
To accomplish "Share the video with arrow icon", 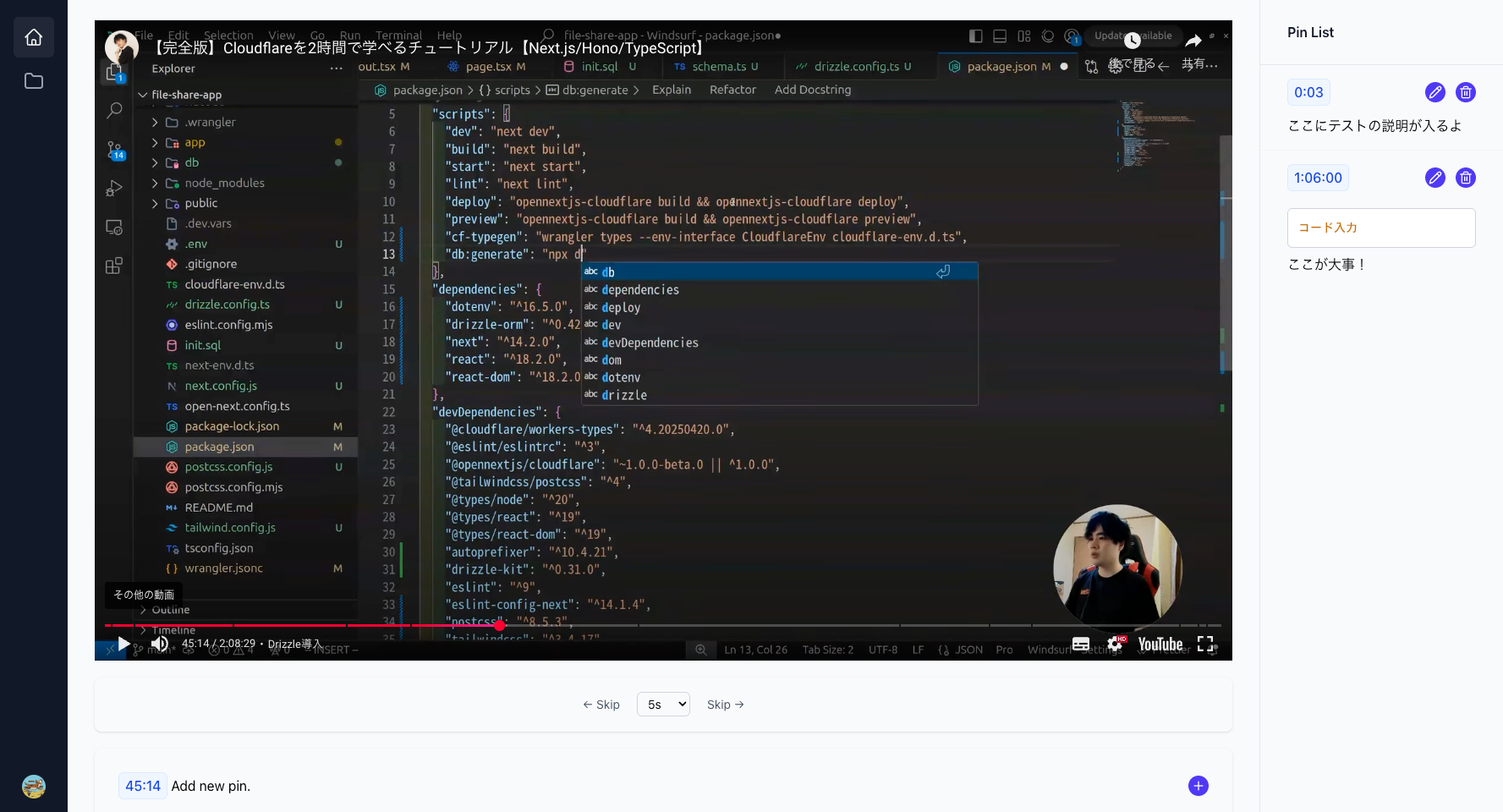I will point(1193,40).
